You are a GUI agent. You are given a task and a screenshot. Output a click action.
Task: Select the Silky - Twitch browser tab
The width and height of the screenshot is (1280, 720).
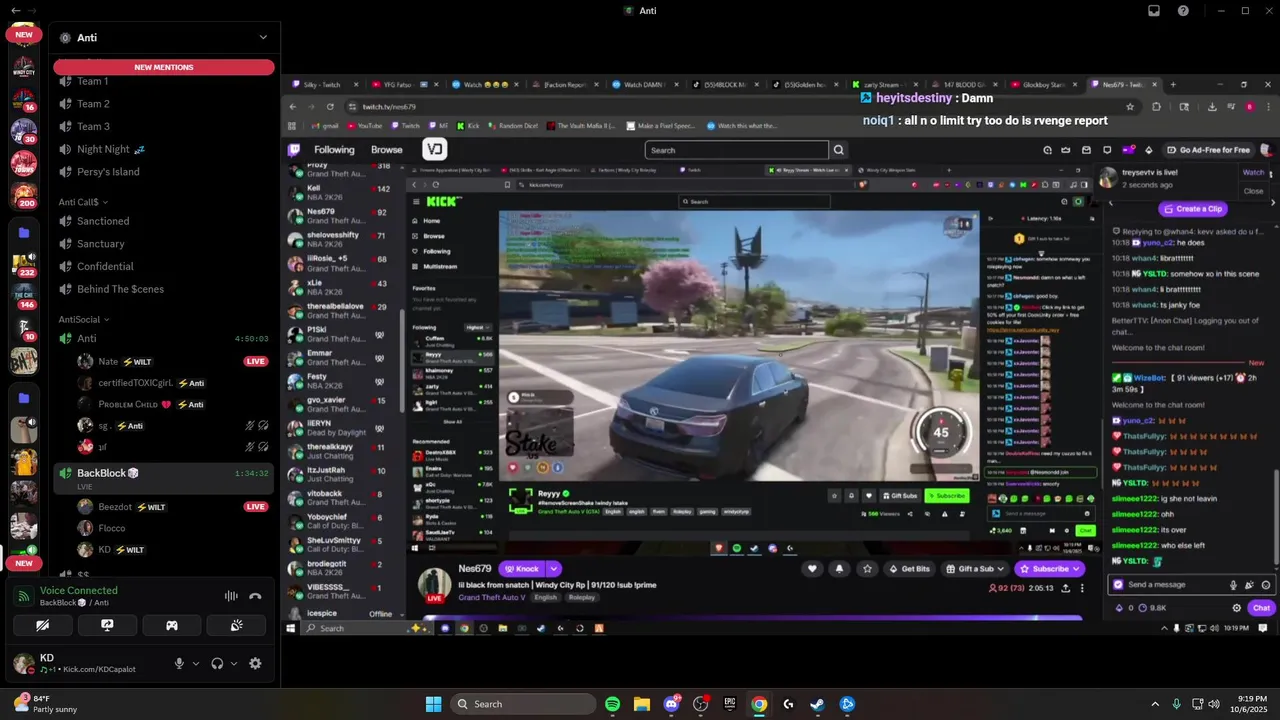pyautogui.click(x=323, y=85)
